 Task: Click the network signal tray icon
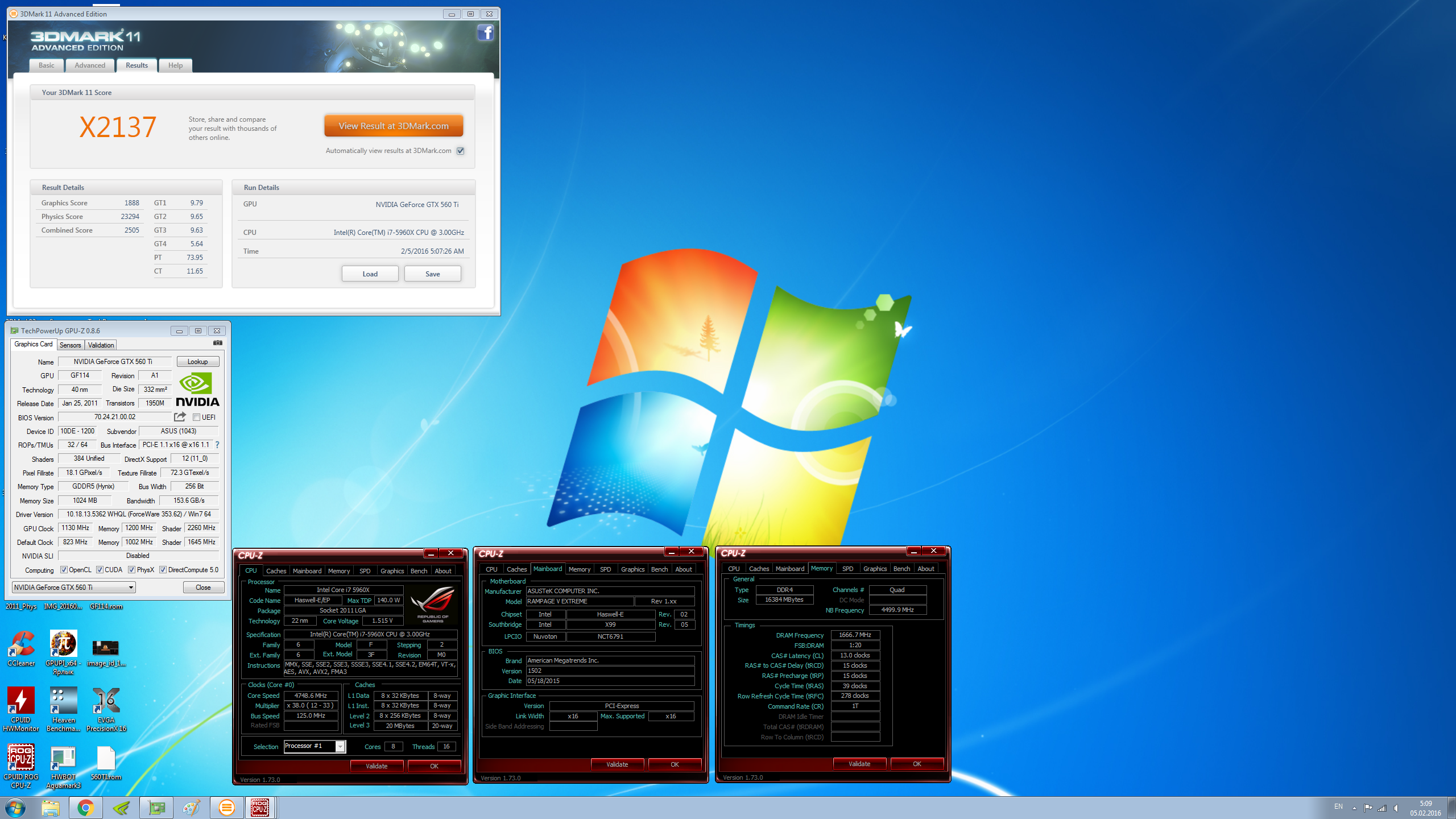tap(1381, 808)
